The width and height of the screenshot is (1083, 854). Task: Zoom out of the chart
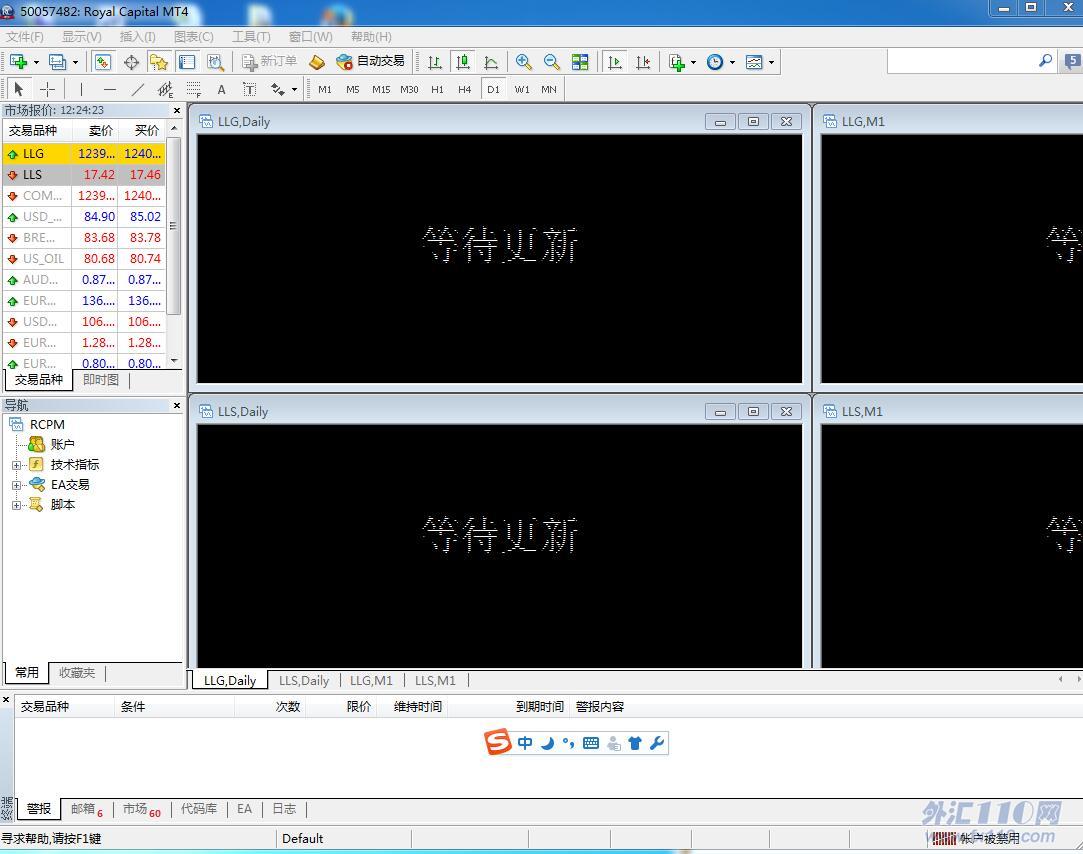552,62
